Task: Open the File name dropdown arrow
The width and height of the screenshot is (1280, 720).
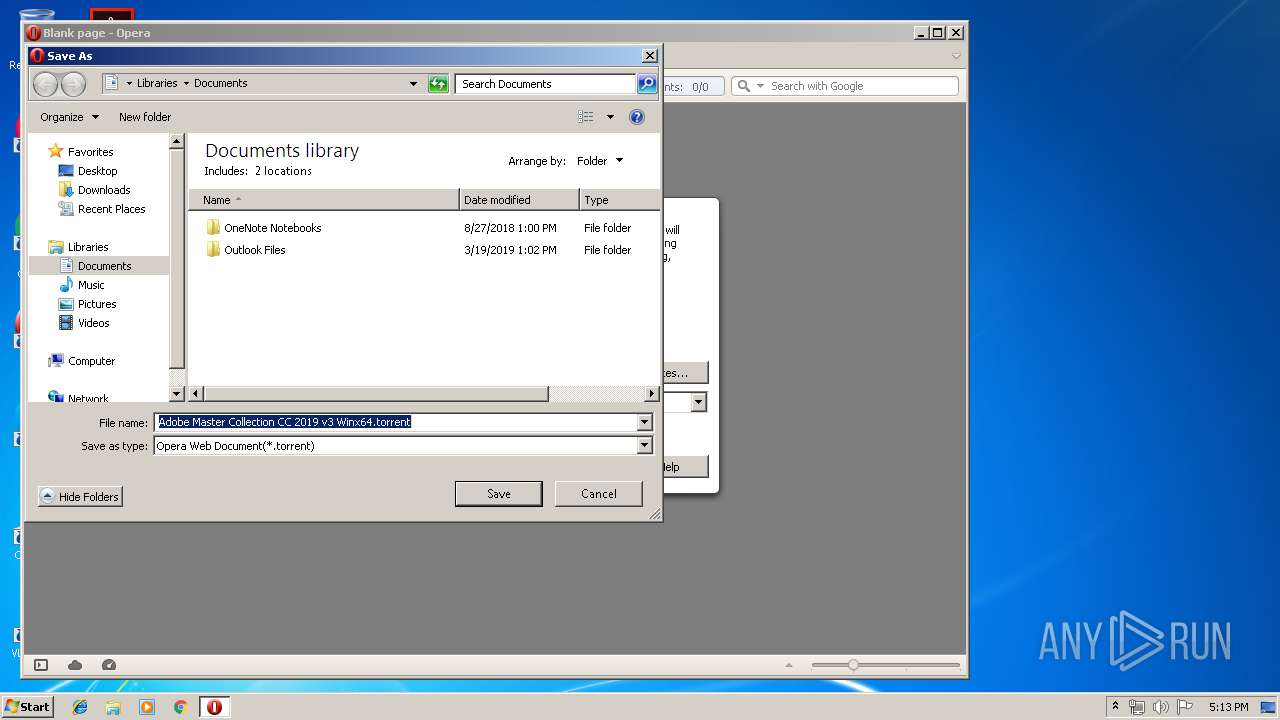Action: coord(644,423)
